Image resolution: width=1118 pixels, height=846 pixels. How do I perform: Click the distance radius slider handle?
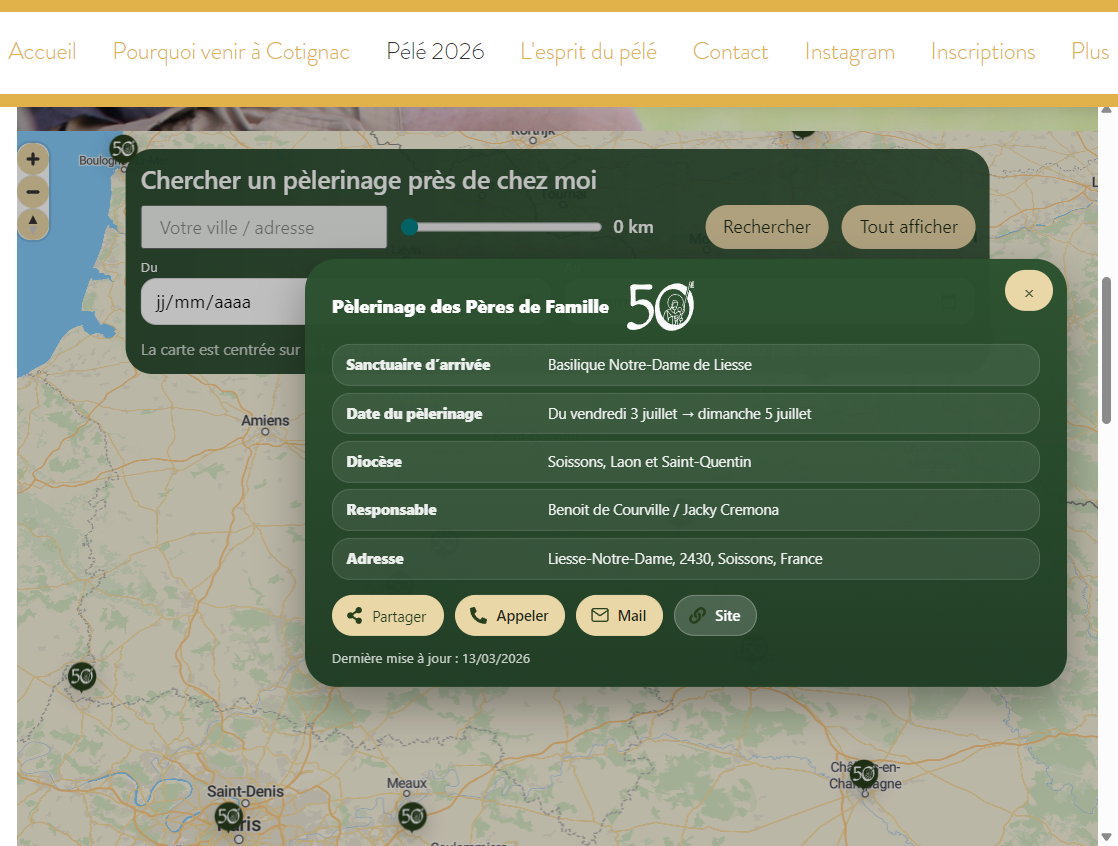(x=409, y=227)
